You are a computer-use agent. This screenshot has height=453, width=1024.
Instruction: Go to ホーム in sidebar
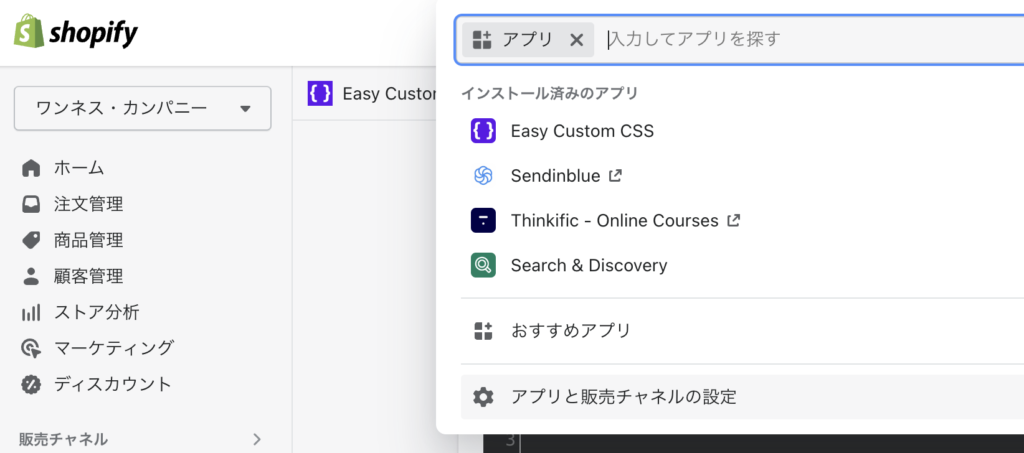[x=79, y=168]
